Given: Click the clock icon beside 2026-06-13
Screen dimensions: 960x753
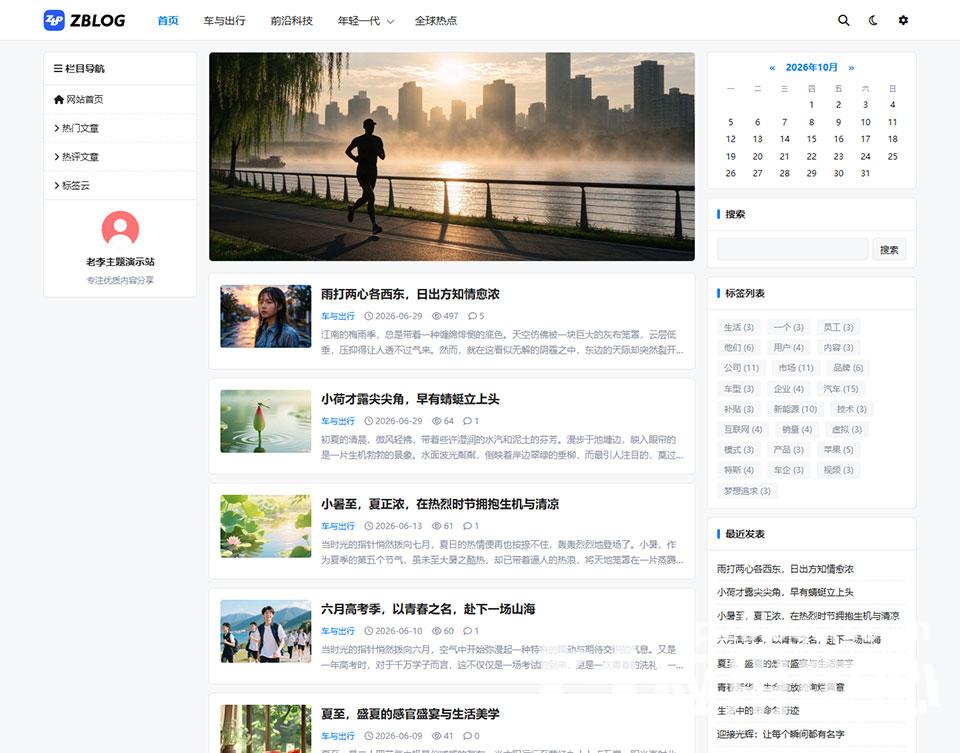Looking at the screenshot, I should tap(369, 526).
